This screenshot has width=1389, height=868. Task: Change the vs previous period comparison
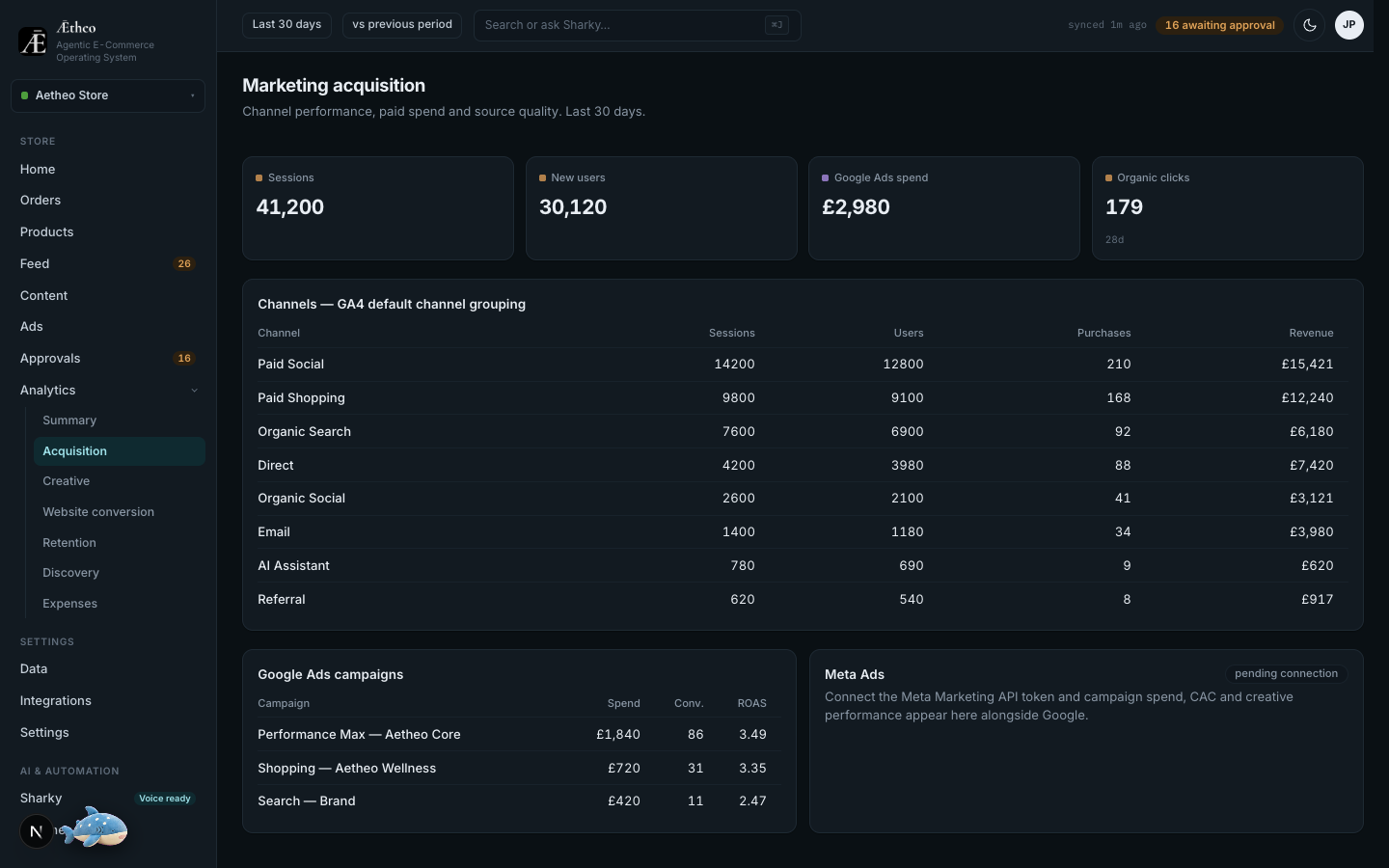tap(402, 25)
